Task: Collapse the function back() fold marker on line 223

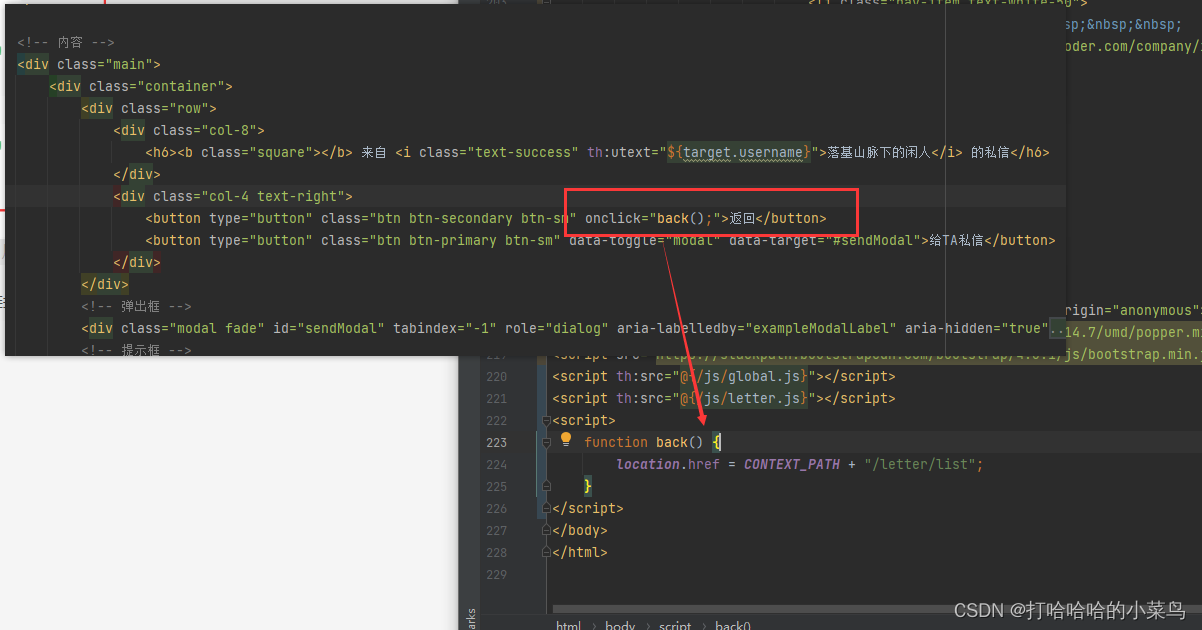Action: 546,442
